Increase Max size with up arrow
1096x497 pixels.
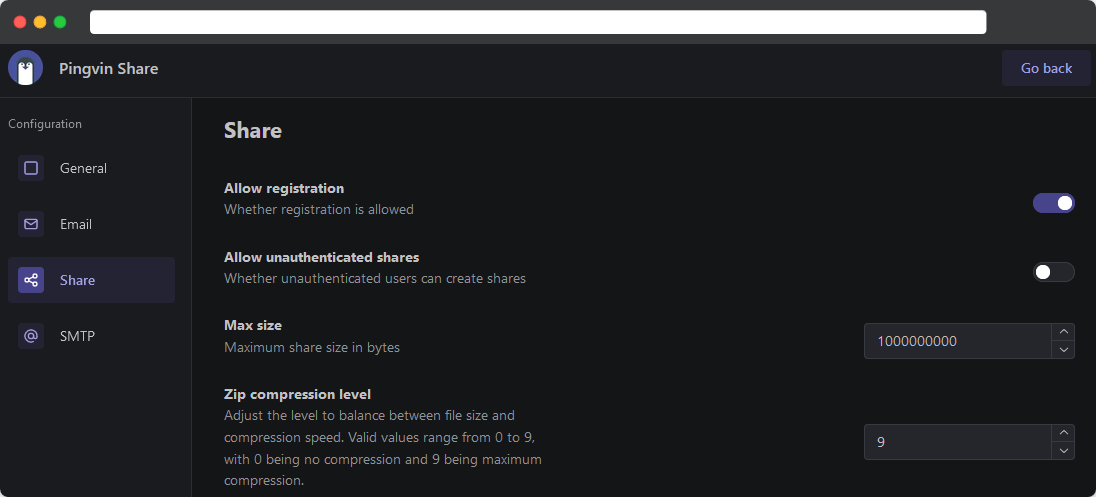[1063, 332]
